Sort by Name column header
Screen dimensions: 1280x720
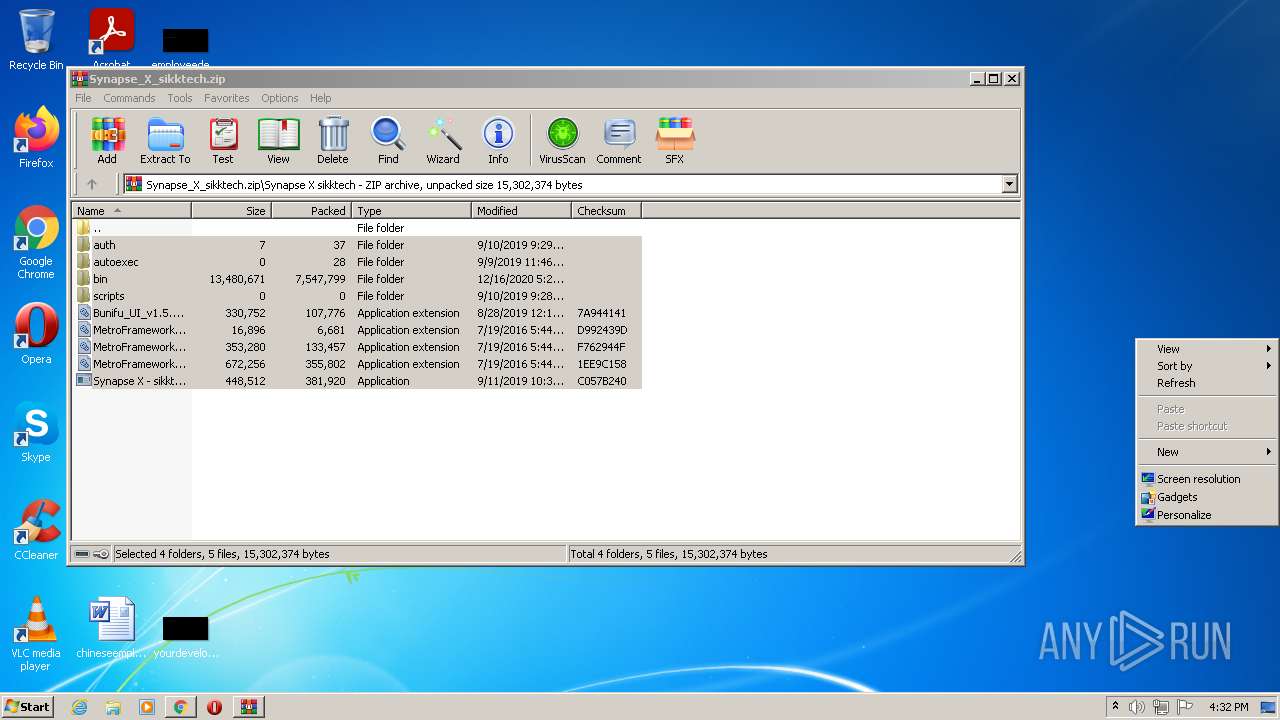pyautogui.click(x=132, y=211)
